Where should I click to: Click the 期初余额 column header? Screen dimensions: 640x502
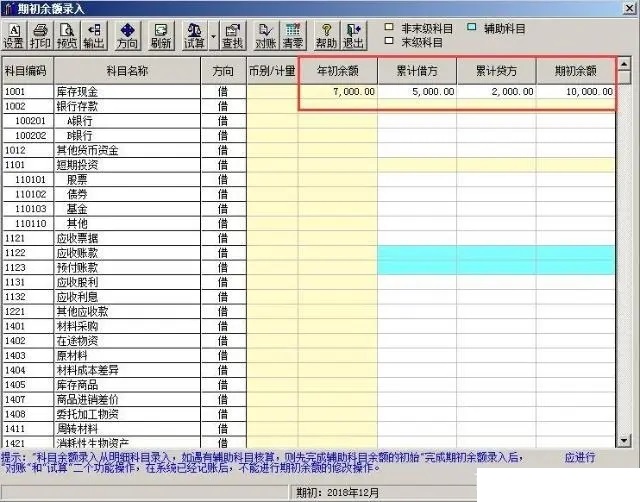click(x=576, y=71)
